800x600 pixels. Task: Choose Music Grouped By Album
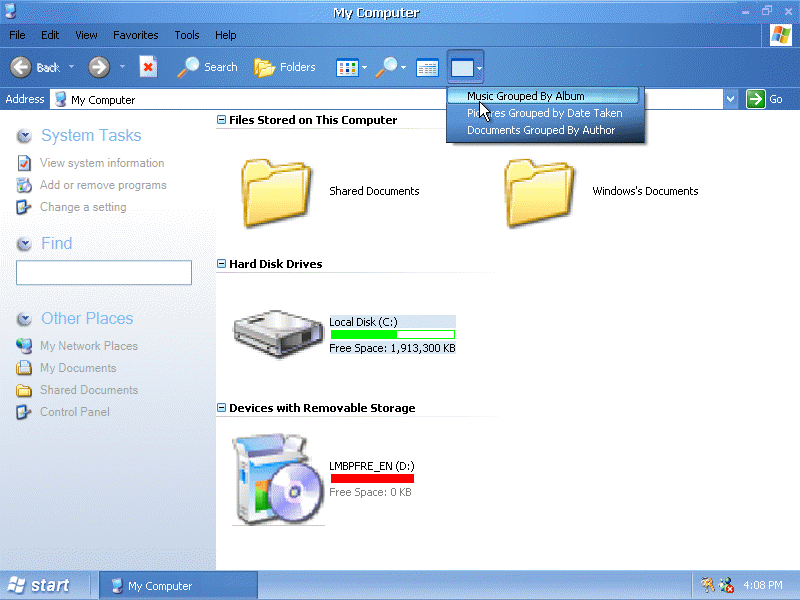click(543, 96)
